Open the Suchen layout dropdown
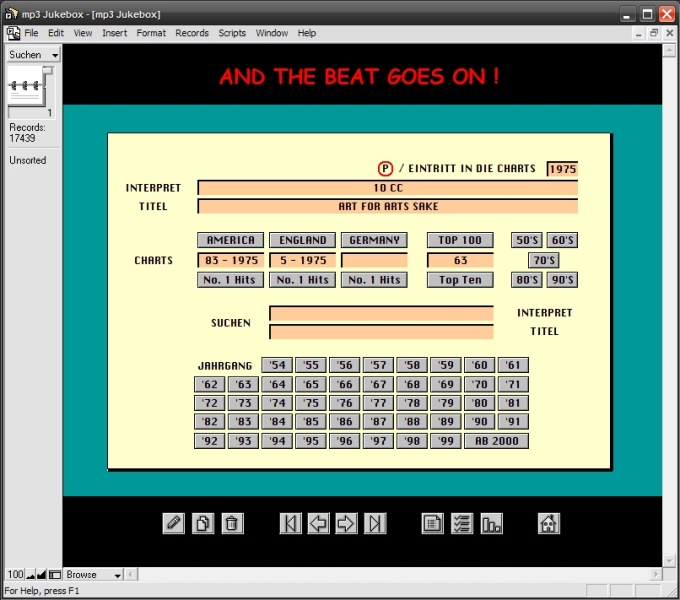The height and width of the screenshot is (600, 680). coord(34,55)
